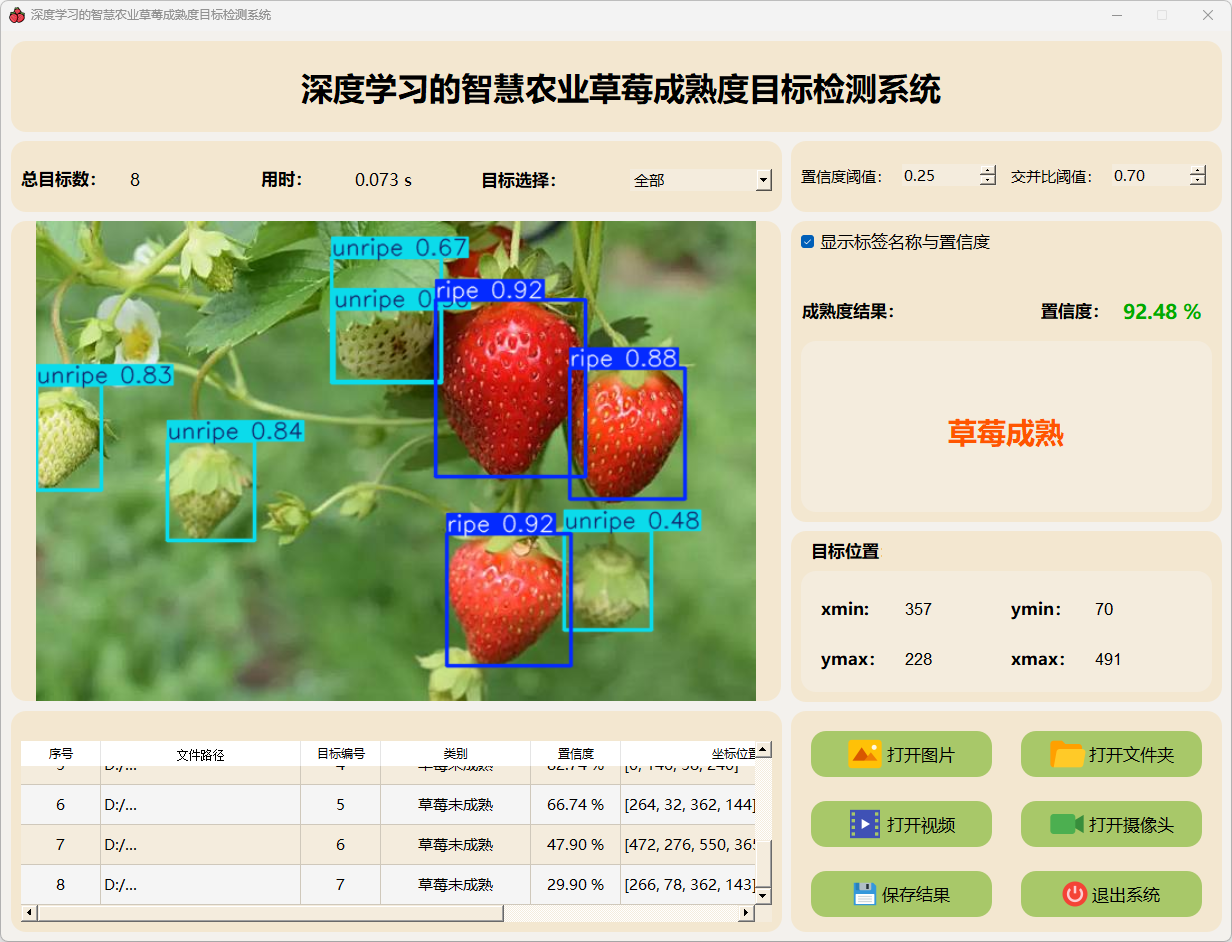
Task: Increase 置信度阈值 with the up arrow
Action: (x=988, y=170)
